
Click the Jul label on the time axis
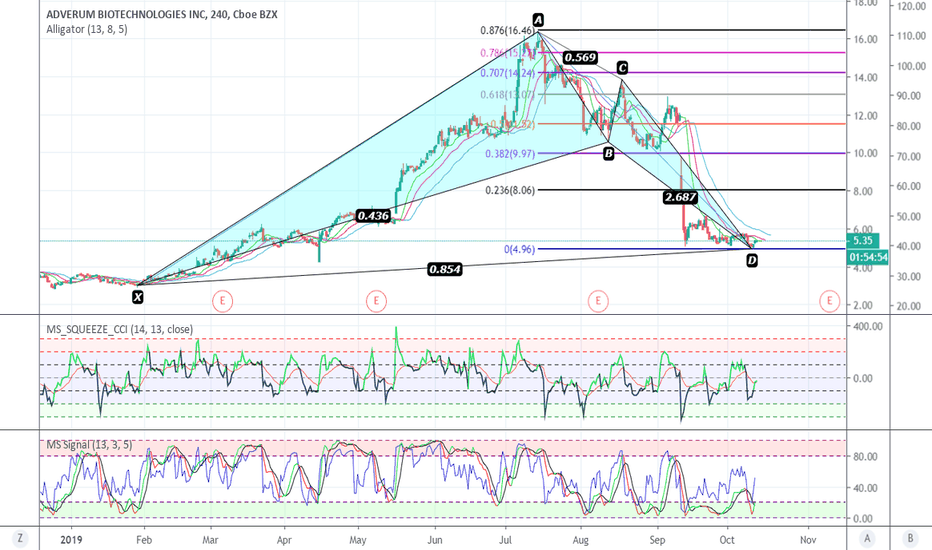coord(505,540)
